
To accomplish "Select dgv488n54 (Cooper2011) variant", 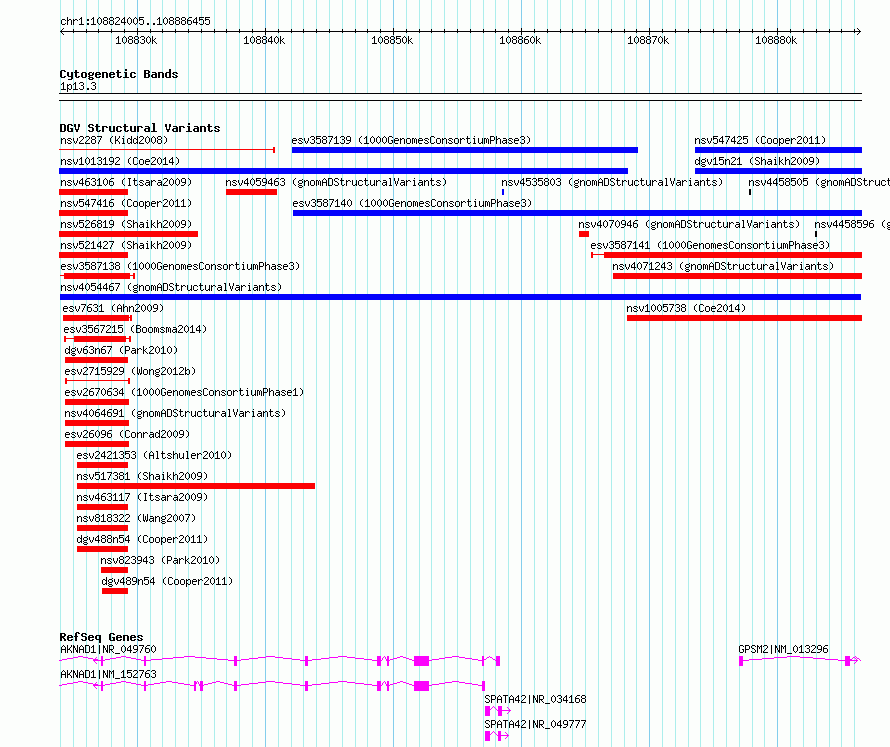I will click(142, 539).
